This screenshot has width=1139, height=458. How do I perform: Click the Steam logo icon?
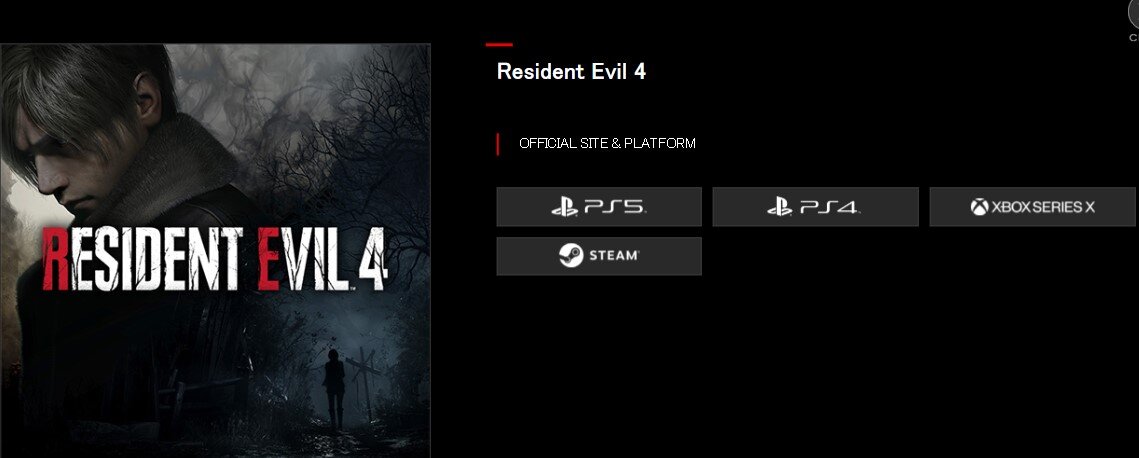click(x=572, y=255)
